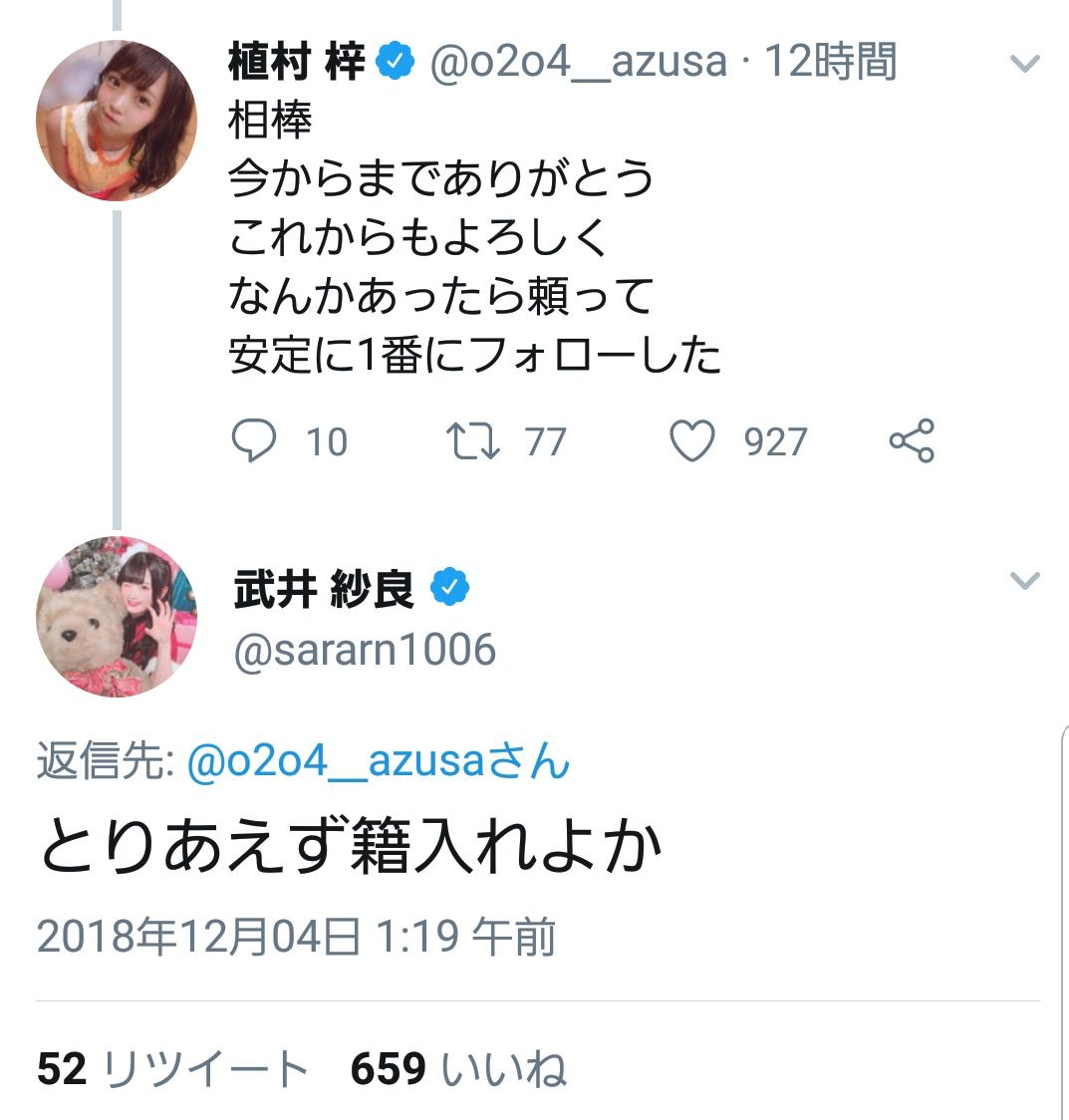1069x1120 pixels.
Task: Click the 927 like count
Action: (x=774, y=441)
